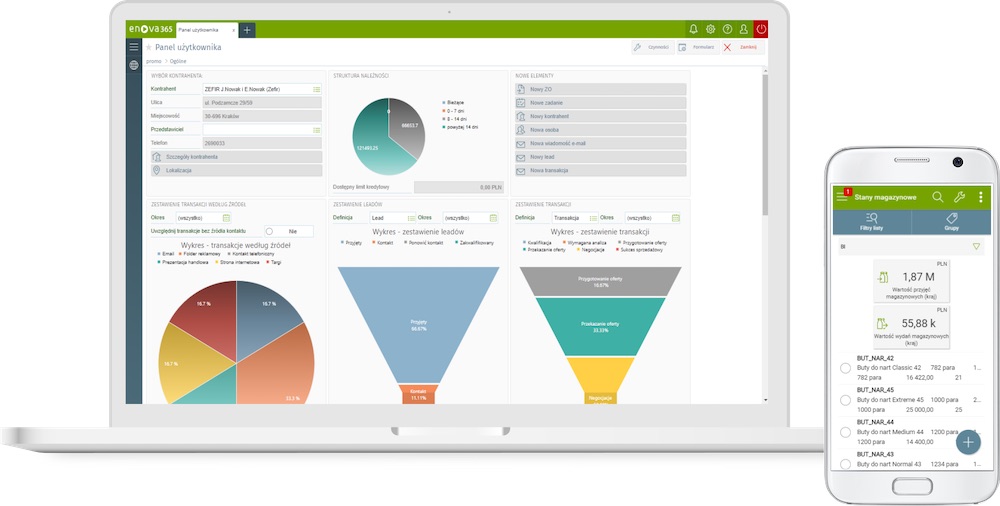Select radio button for BUT_NAR_42 item

[845, 369]
